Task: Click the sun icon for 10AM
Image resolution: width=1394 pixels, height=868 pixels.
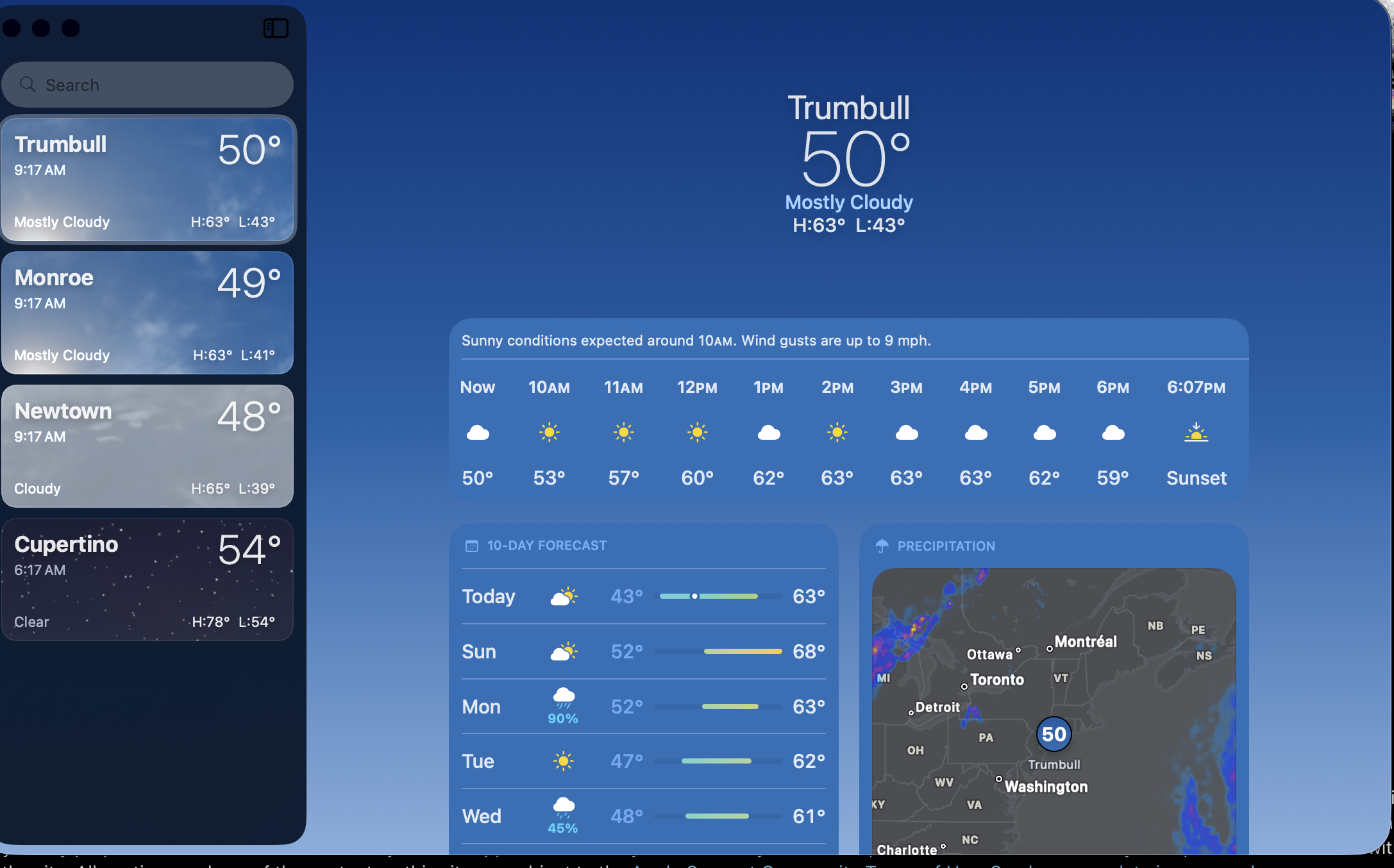Action: 549,433
